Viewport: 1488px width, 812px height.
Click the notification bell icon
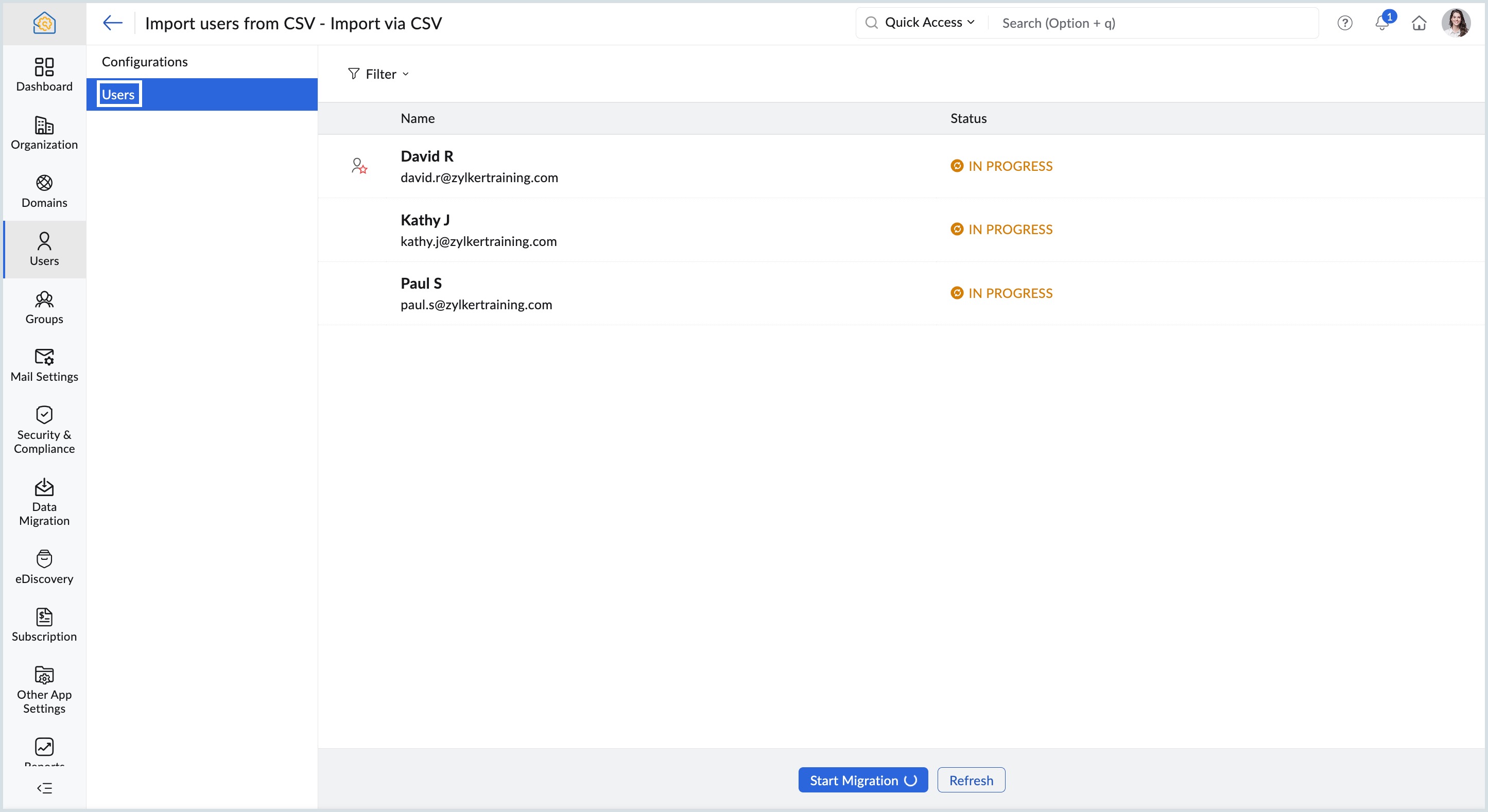click(x=1381, y=23)
